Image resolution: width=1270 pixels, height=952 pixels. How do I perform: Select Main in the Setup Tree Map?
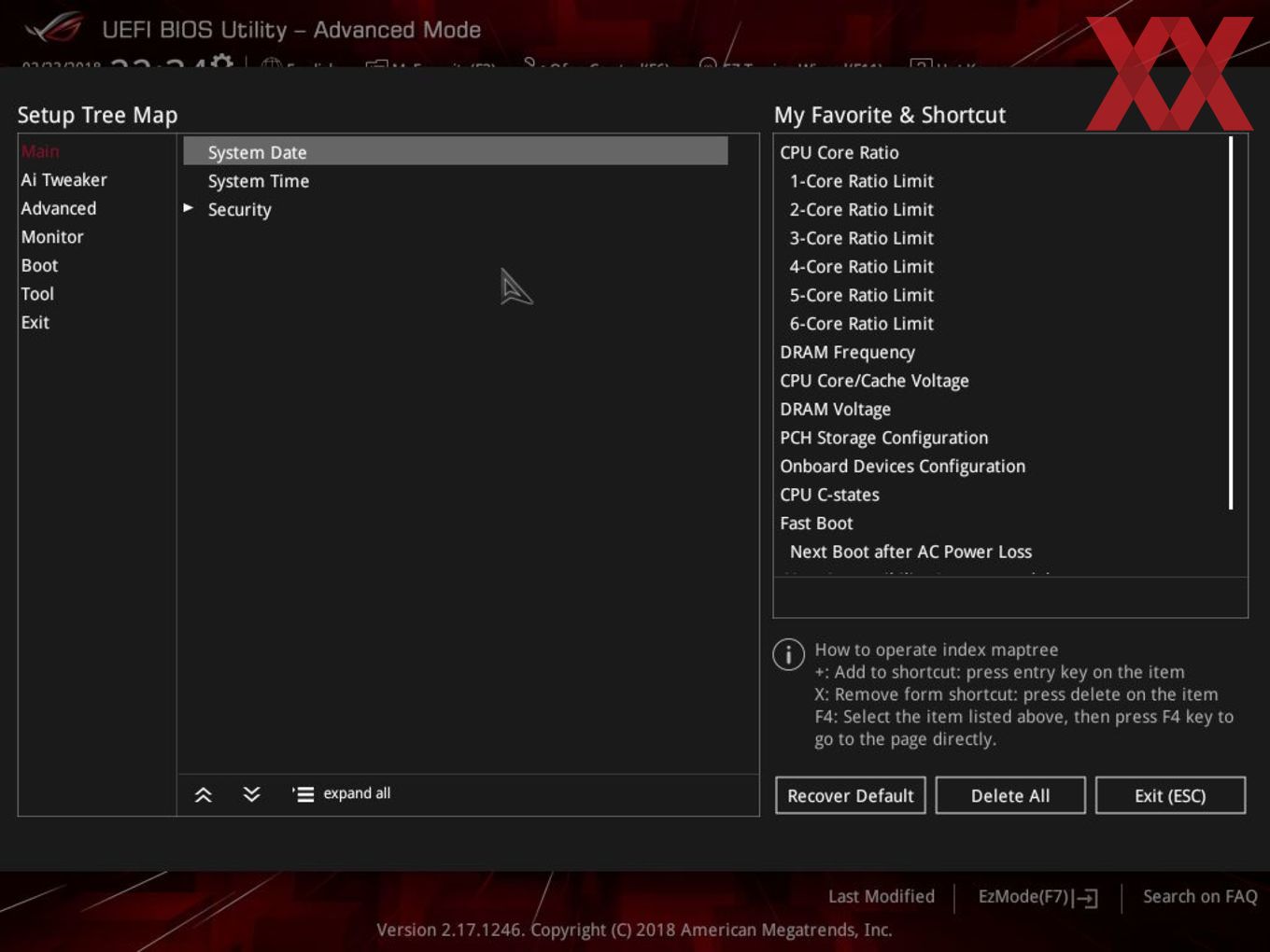coord(40,151)
